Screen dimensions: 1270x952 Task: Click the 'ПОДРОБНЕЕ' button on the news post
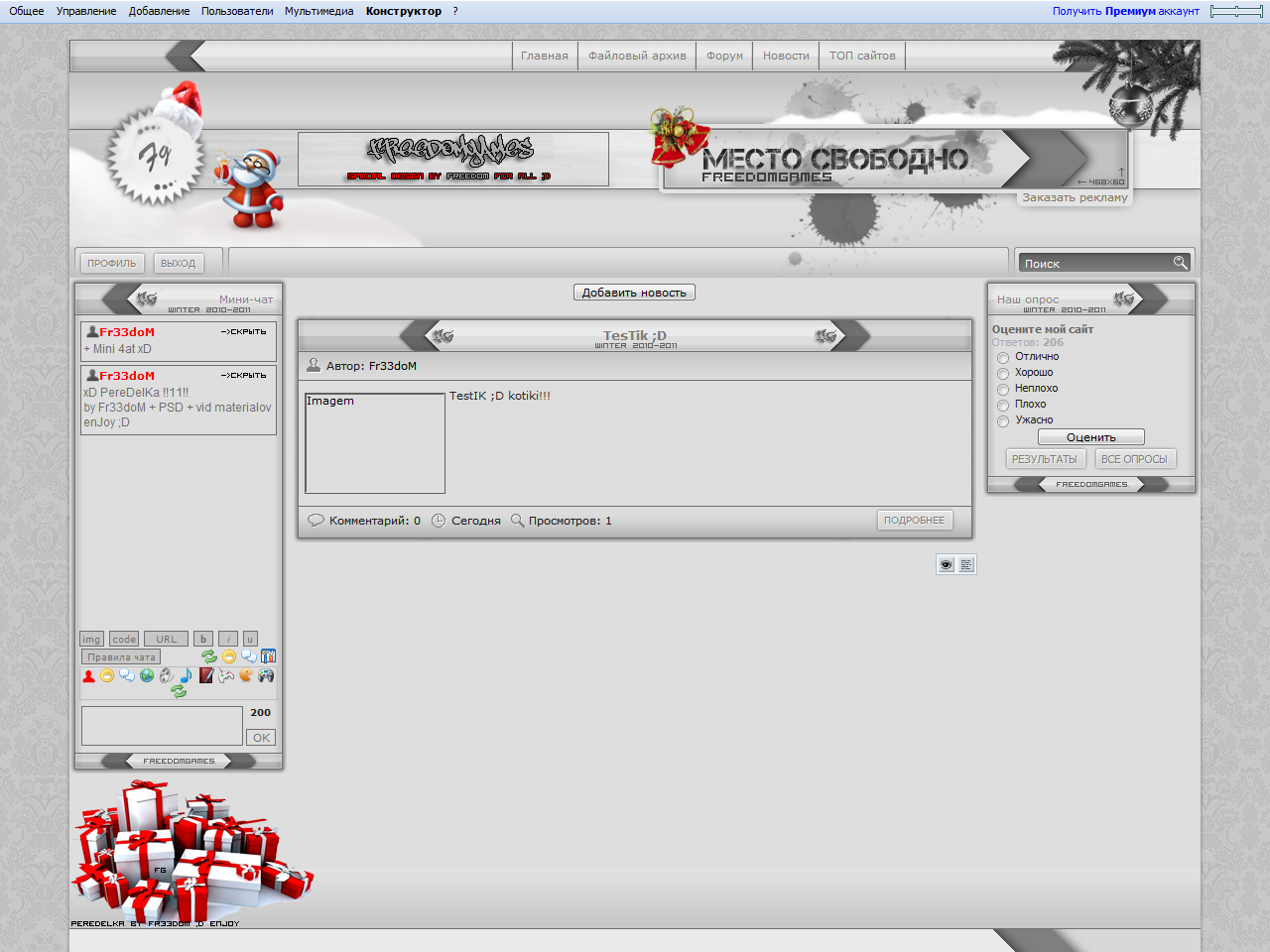click(914, 521)
